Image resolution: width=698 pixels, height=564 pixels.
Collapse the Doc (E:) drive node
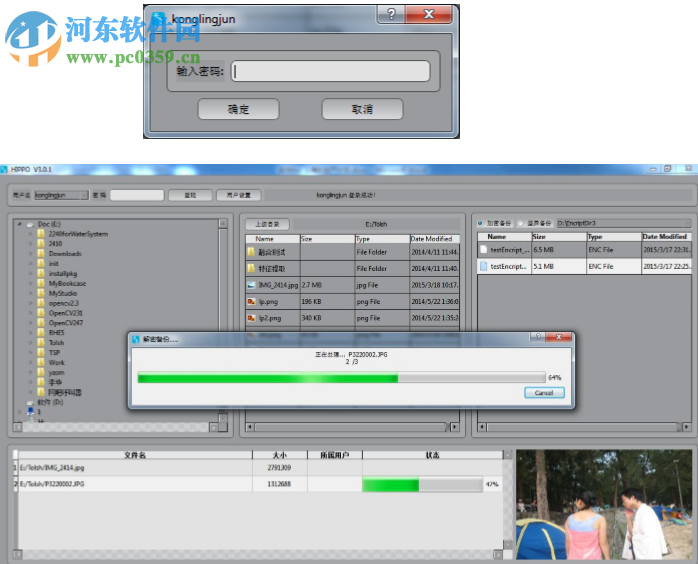(x=19, y=224)
